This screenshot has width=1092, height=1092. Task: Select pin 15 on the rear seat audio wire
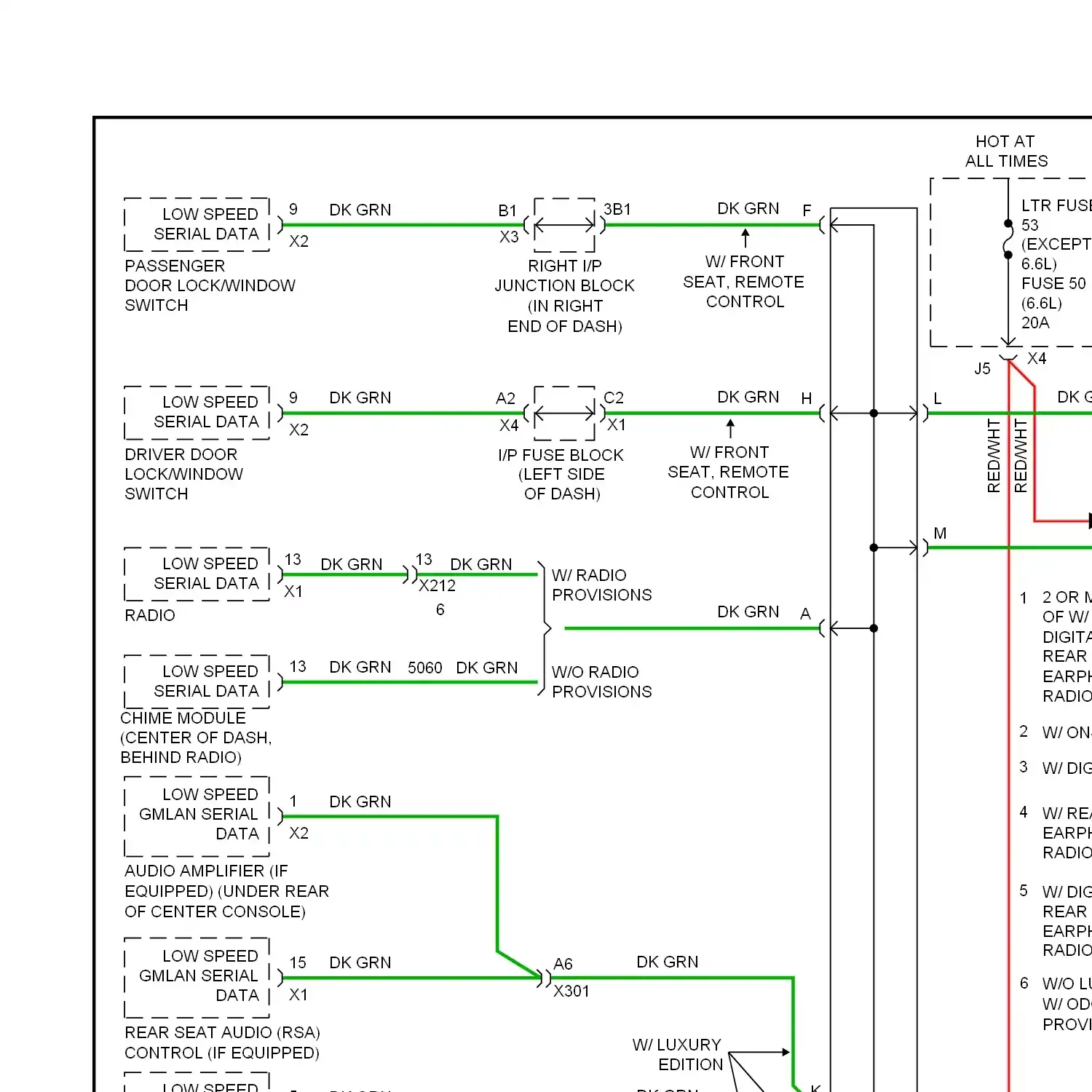click(x=298, y=963)
